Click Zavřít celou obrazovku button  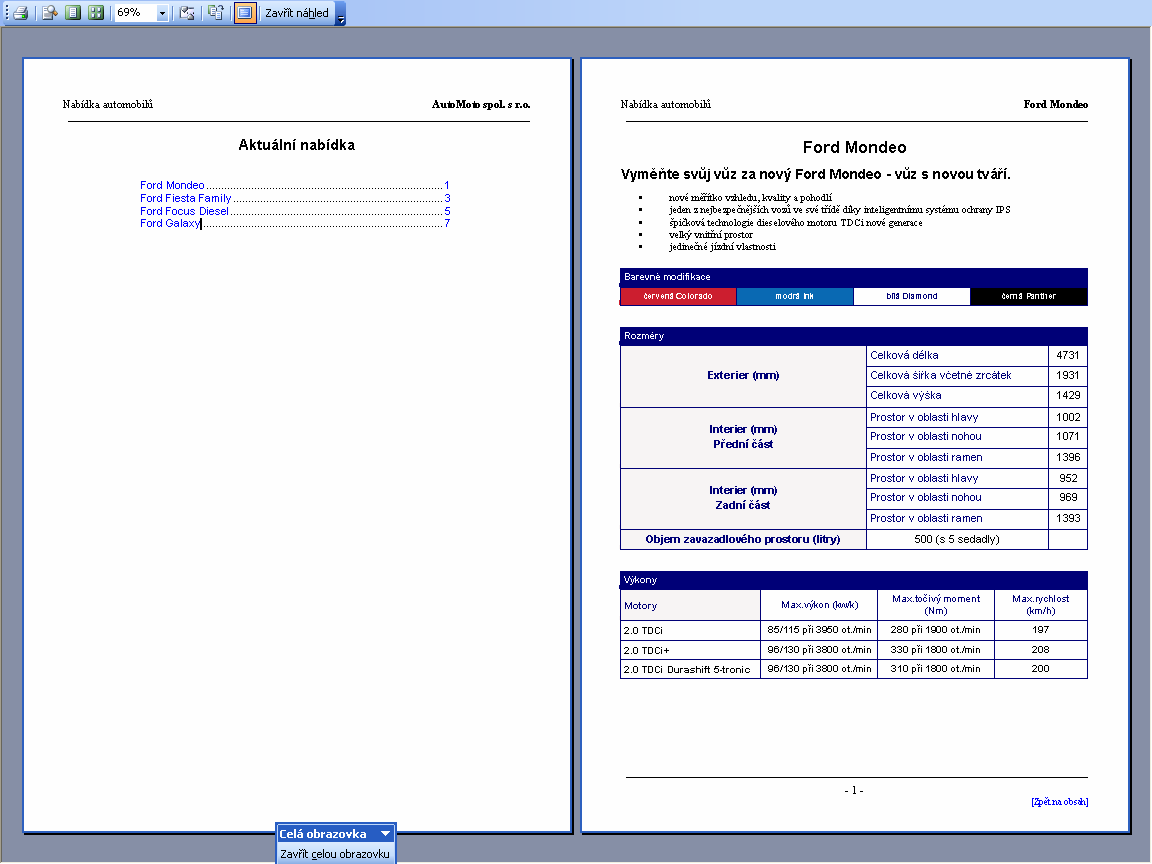click(335, 854)
